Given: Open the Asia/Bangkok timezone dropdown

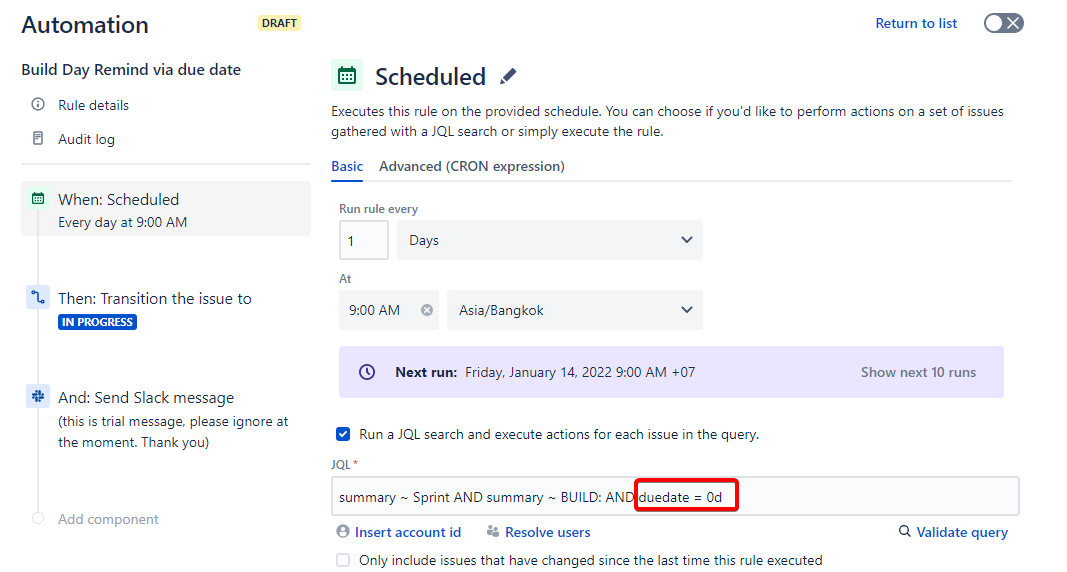Looking at the screenshot, I should coord(575,310).
